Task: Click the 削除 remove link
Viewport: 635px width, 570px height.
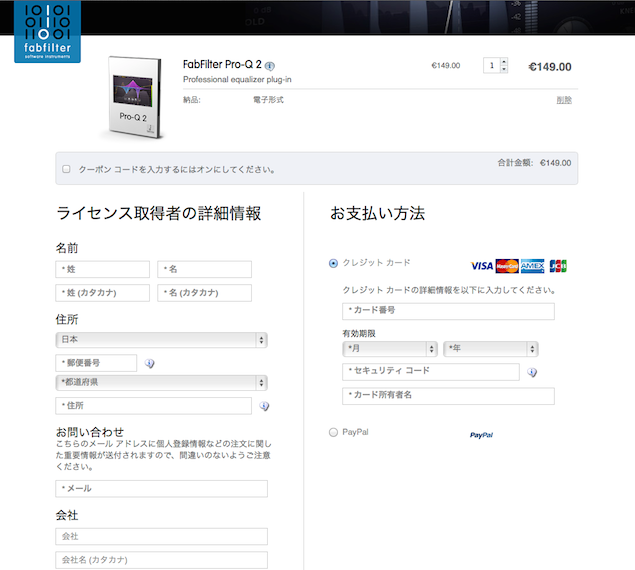Action: tap(564, 100)
